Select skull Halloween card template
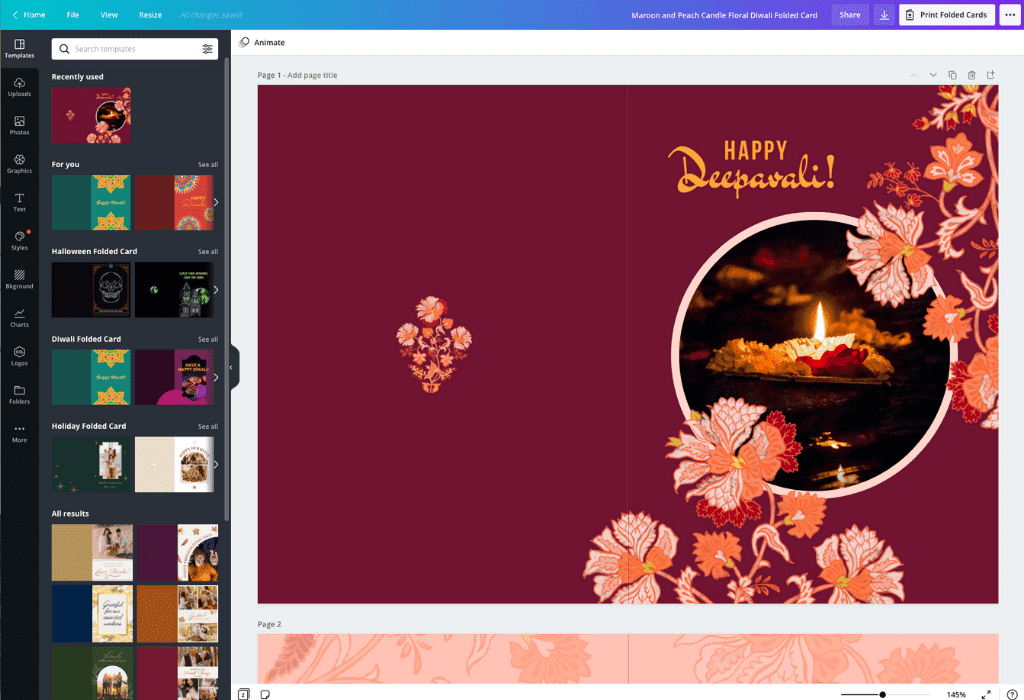Screen dimensions: 1024x700 point(91,290)
